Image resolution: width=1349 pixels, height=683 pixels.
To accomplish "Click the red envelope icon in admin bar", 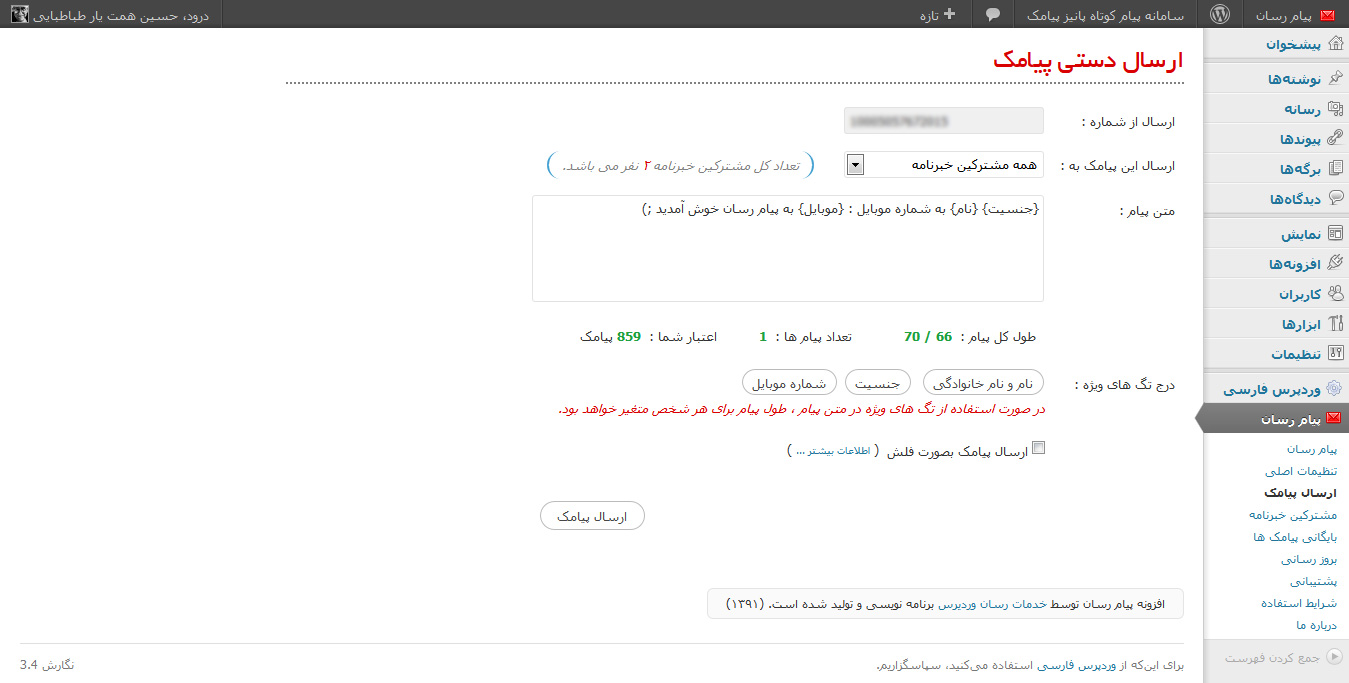I will coord(1327,15).
